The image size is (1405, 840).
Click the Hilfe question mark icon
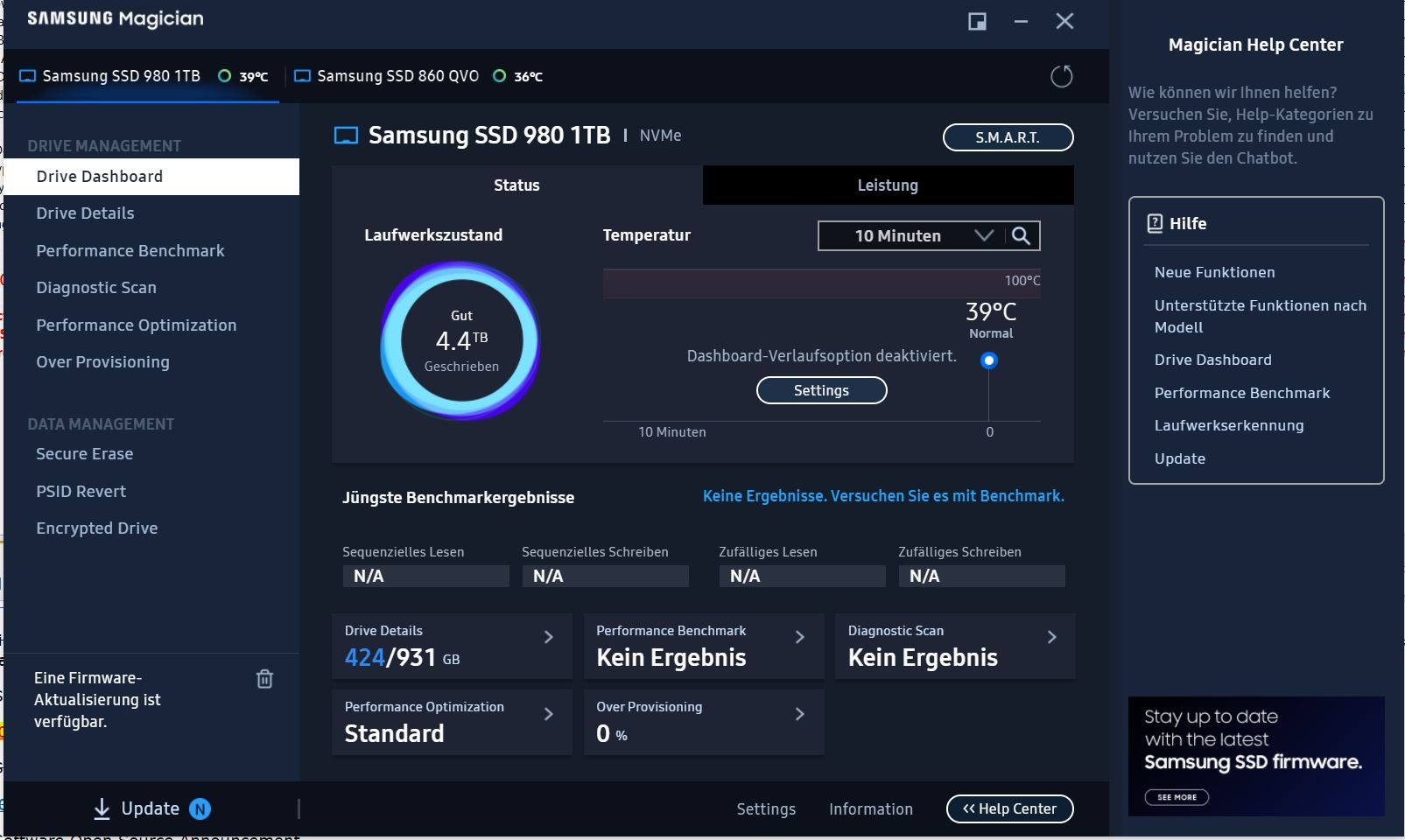coord(1155,223)
